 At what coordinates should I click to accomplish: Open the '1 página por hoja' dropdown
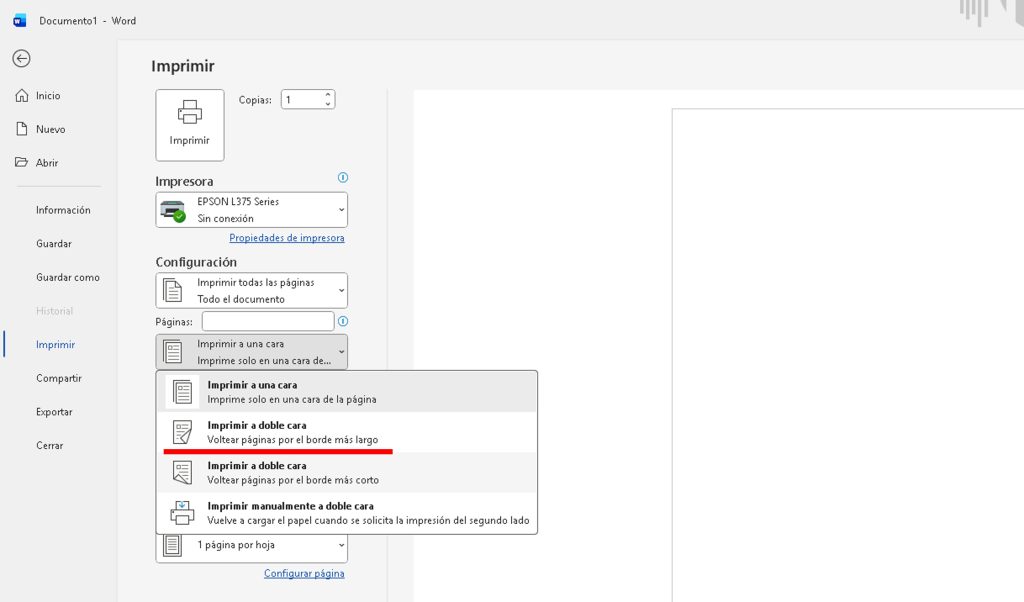pyautogui.click(x=252, y=546)
